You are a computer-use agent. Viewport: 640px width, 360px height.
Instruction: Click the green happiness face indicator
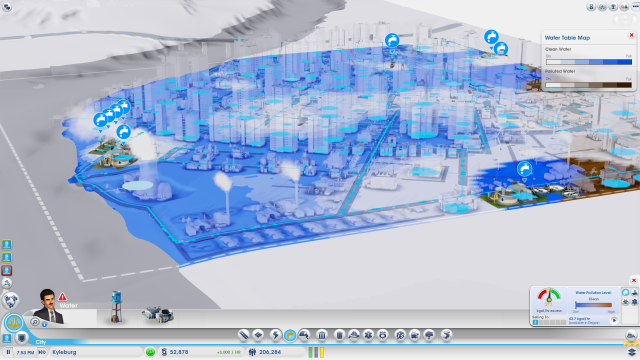(151, 352)
